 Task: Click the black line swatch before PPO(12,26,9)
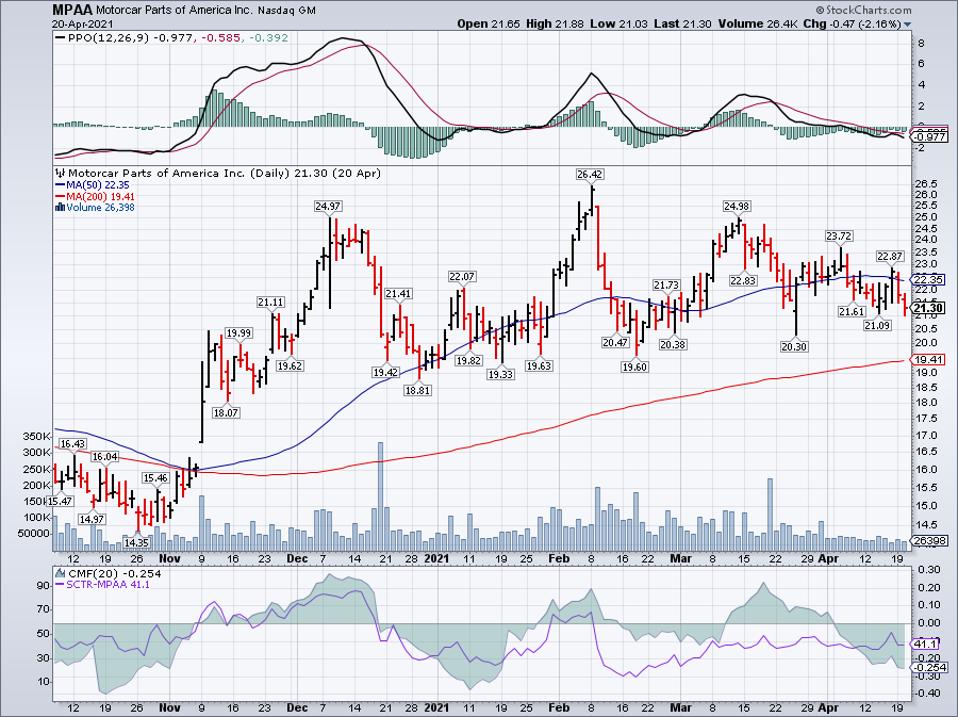[x=60, y=38]
